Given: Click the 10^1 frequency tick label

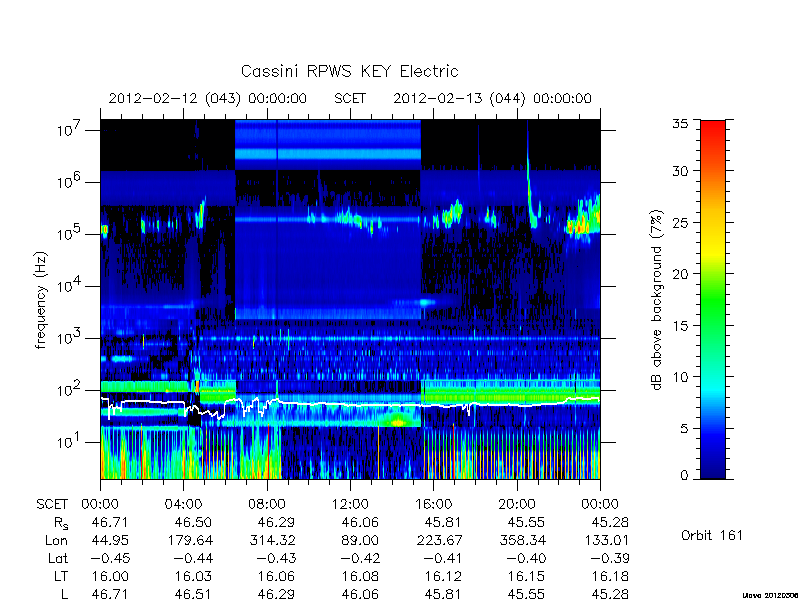Looking at the screenshot, I should tap(70, 442).
